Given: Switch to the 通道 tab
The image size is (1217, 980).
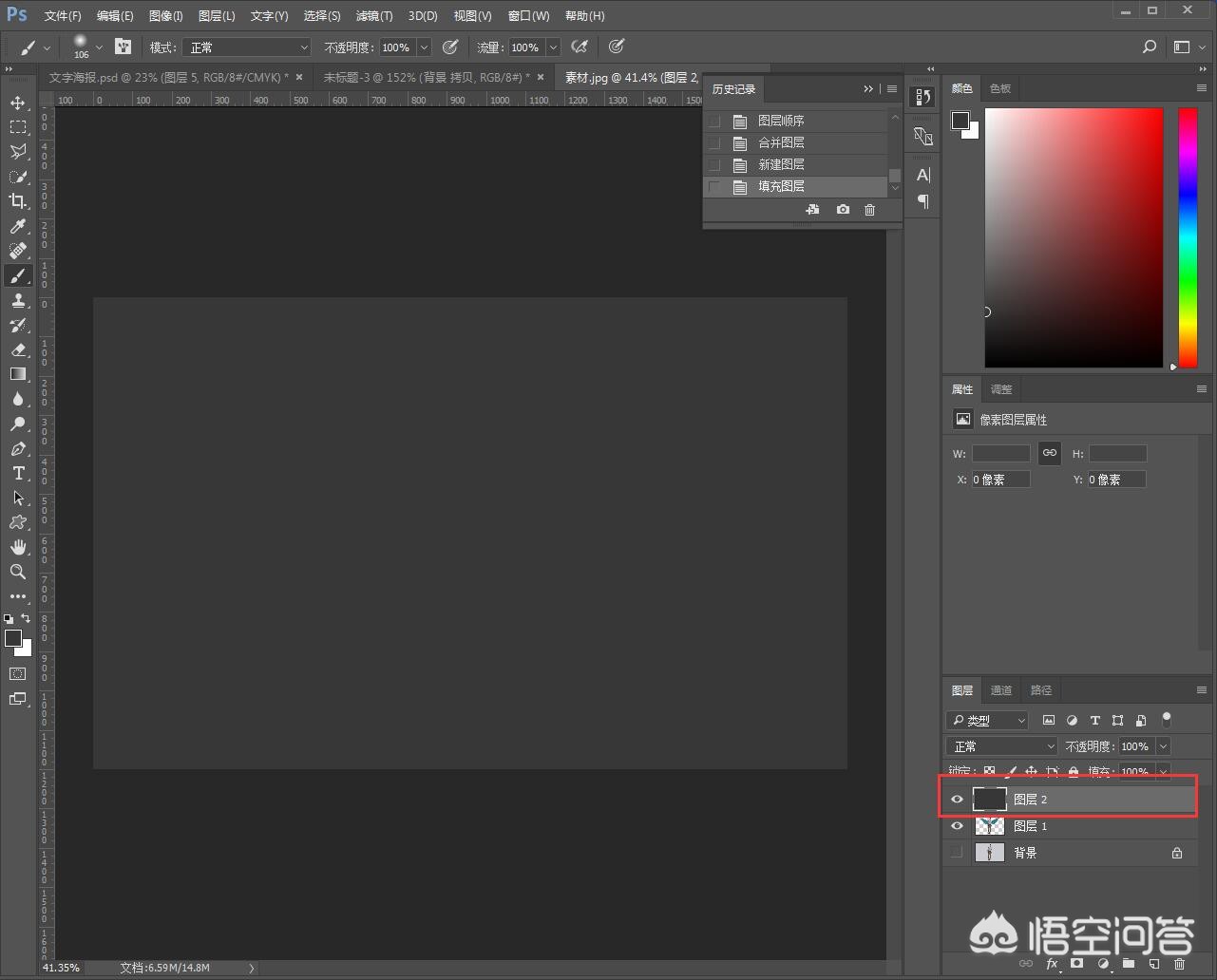Looking at the screenshot, I should [1001, 690].
